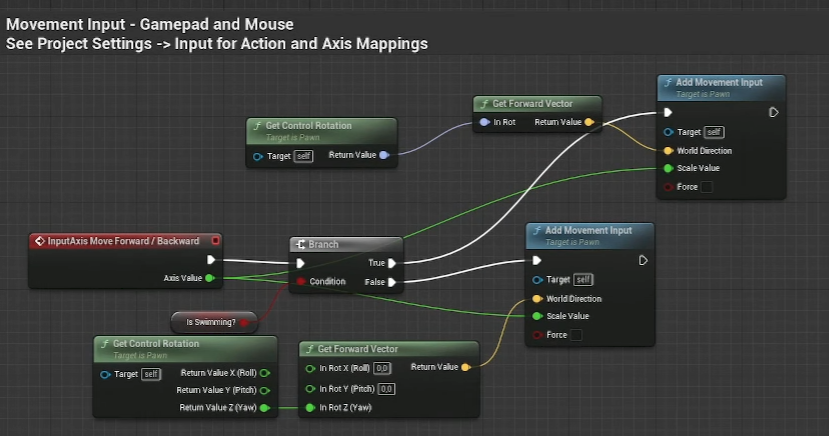Click the Movement Input - Gamepad and Mouse comment title
This screenshot has height=436, width=829.
point(150,24)
